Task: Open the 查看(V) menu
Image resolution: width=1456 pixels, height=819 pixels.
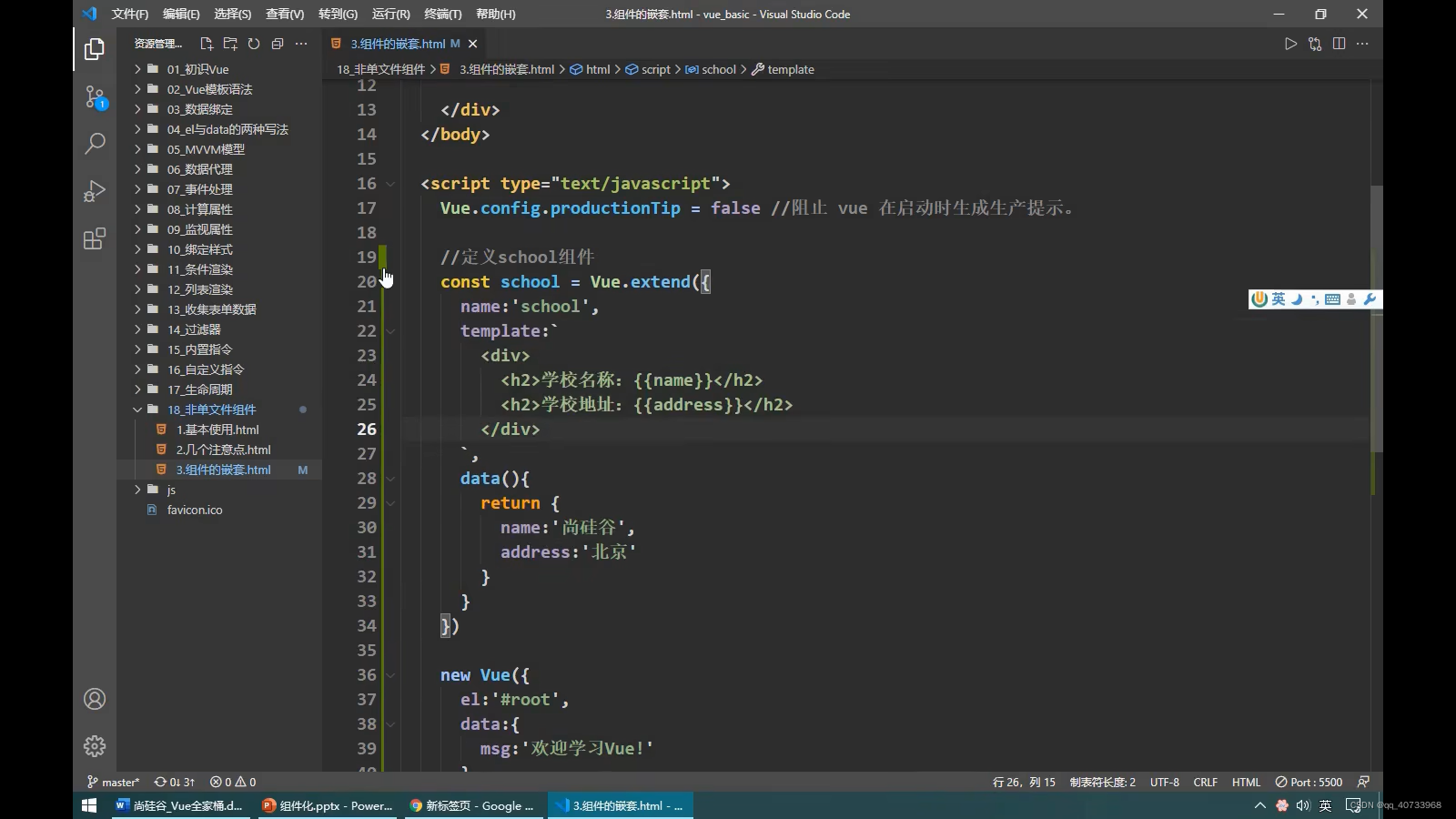Action: coord(285,14)
